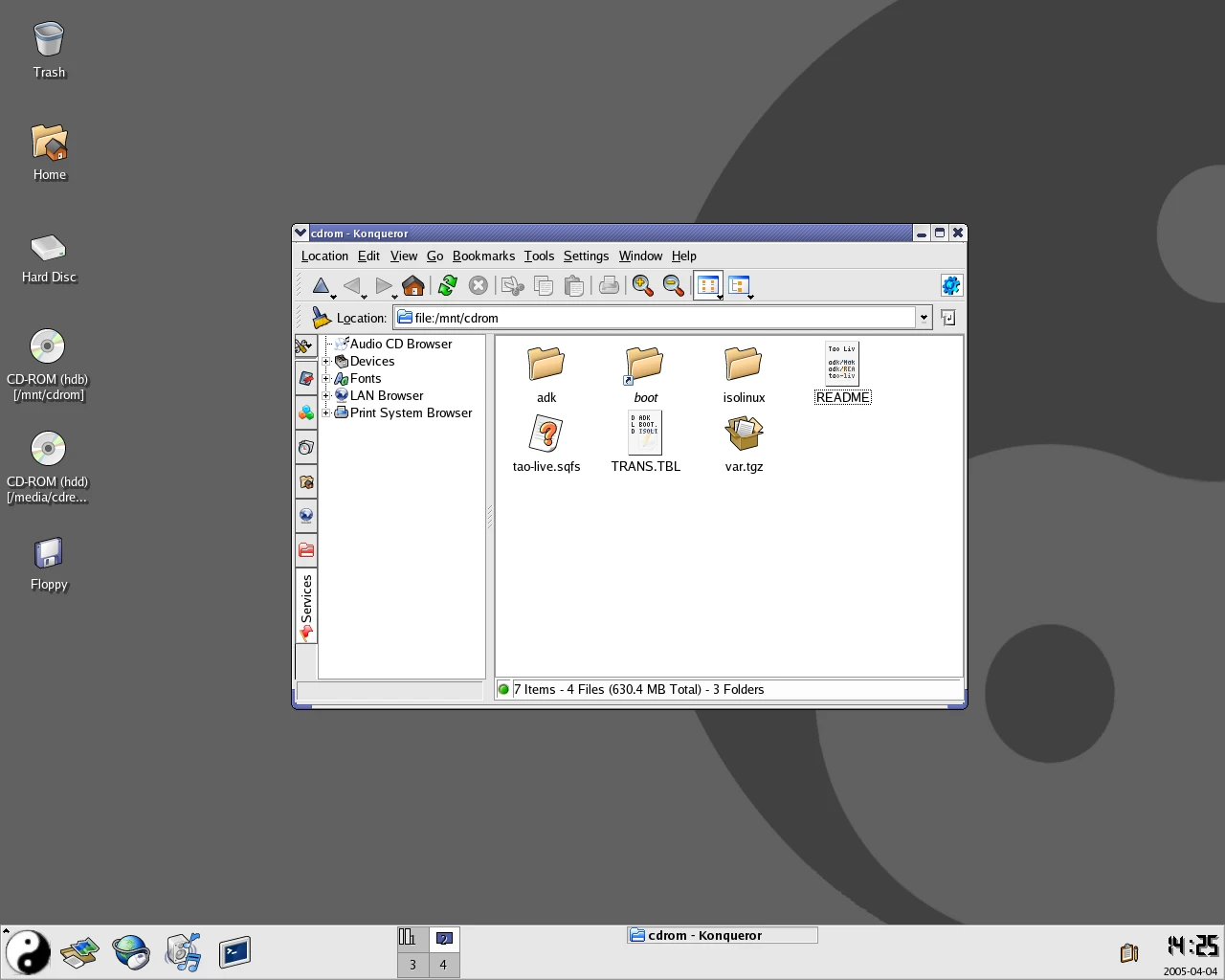Expand the Devices tree node

click(326, 362)
